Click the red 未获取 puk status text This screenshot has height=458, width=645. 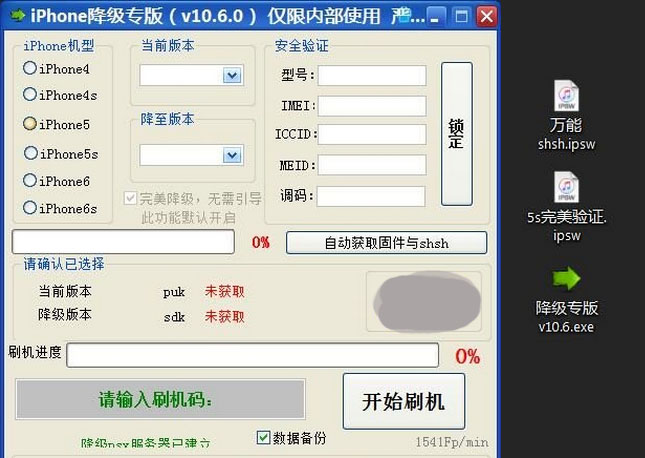pyautogui.click(x=225, y=292)
